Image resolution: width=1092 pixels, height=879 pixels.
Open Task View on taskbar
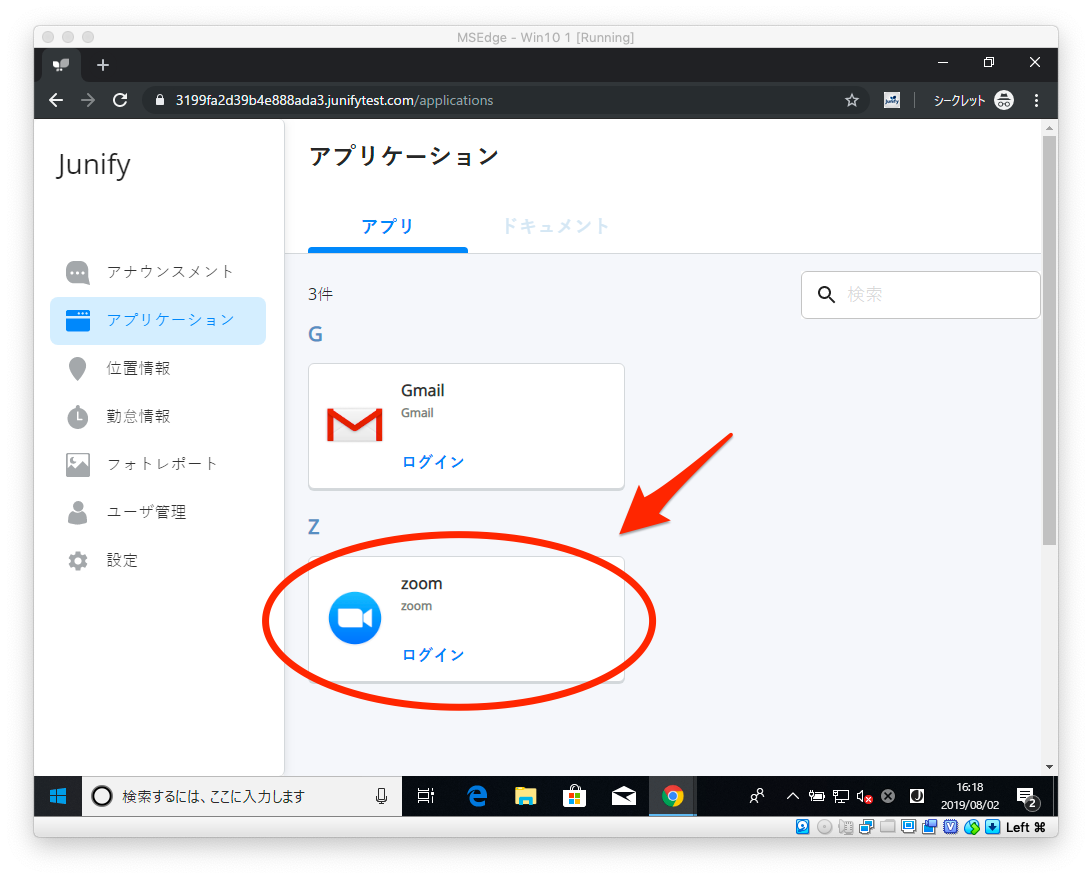coord(426,796)
